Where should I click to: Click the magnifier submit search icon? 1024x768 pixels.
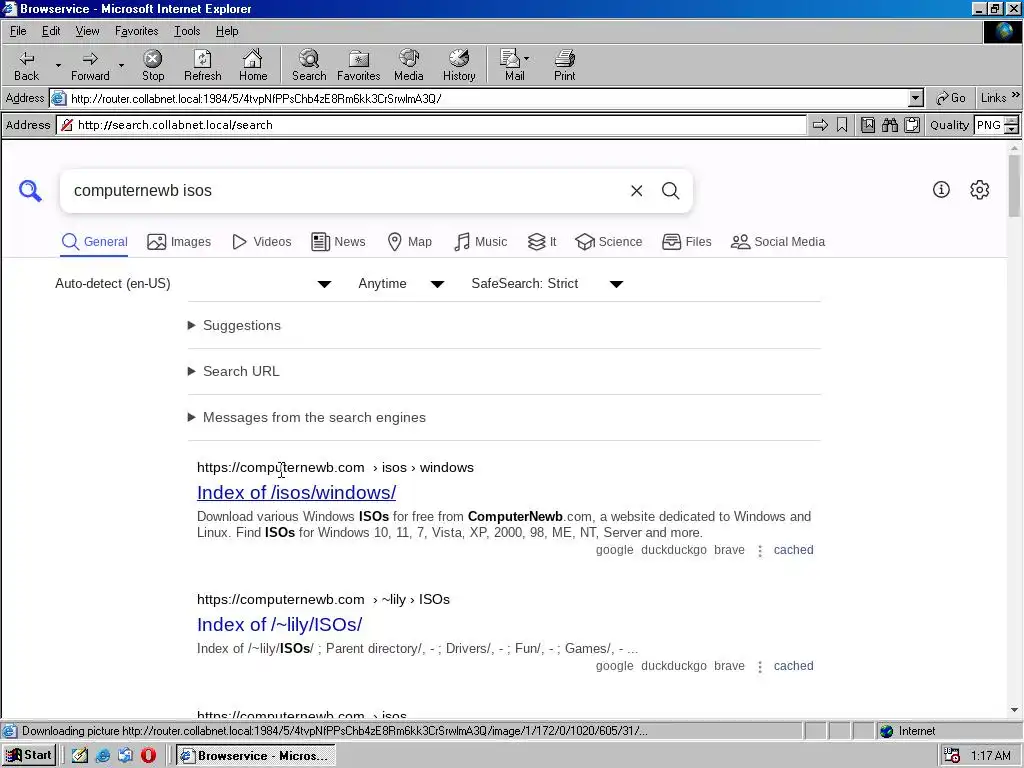click(x=671, y=191)
